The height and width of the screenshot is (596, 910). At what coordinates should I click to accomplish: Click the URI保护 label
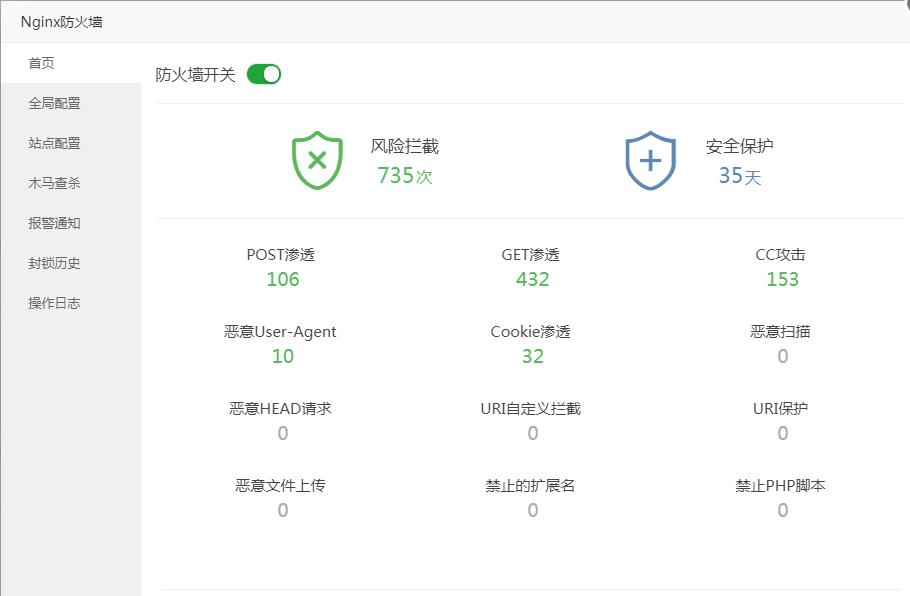pos(781,409)
